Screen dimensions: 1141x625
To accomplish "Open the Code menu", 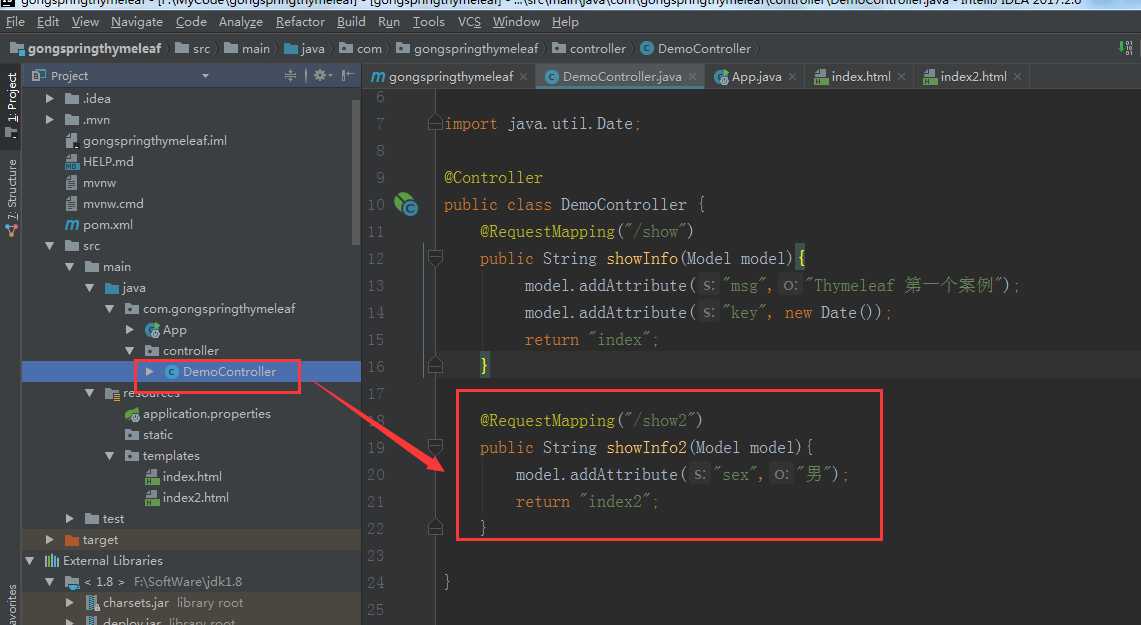I will (191, 22).
